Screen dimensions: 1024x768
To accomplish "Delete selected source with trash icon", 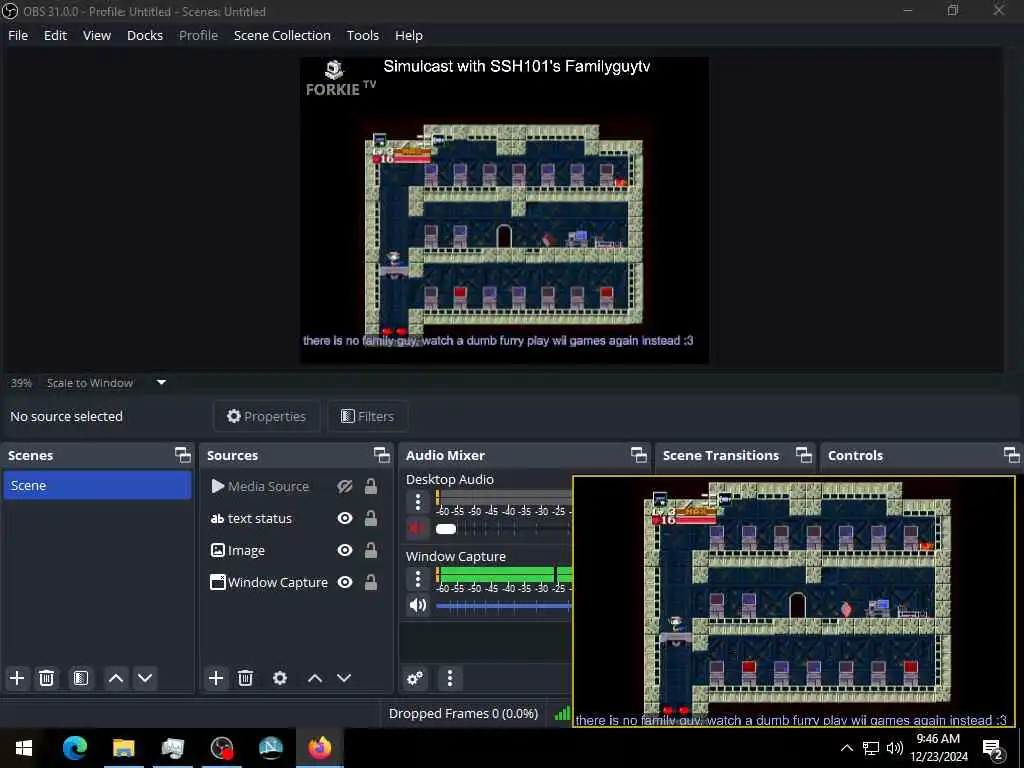I will point(246,678).
